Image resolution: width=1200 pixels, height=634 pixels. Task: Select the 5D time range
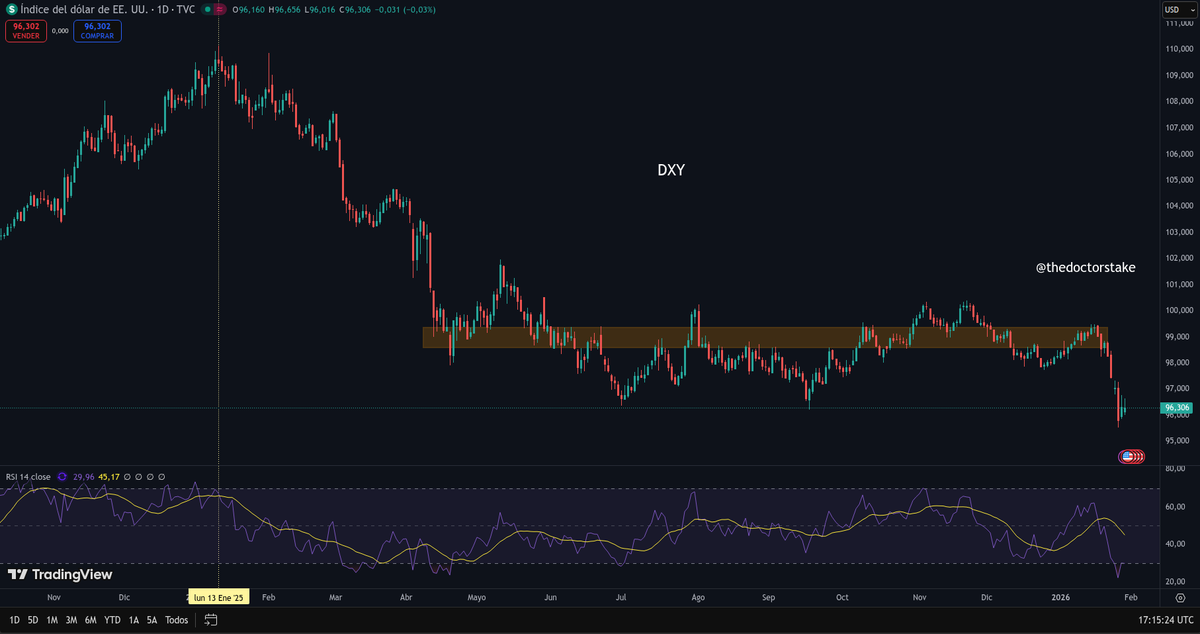(x=33, y=620)
